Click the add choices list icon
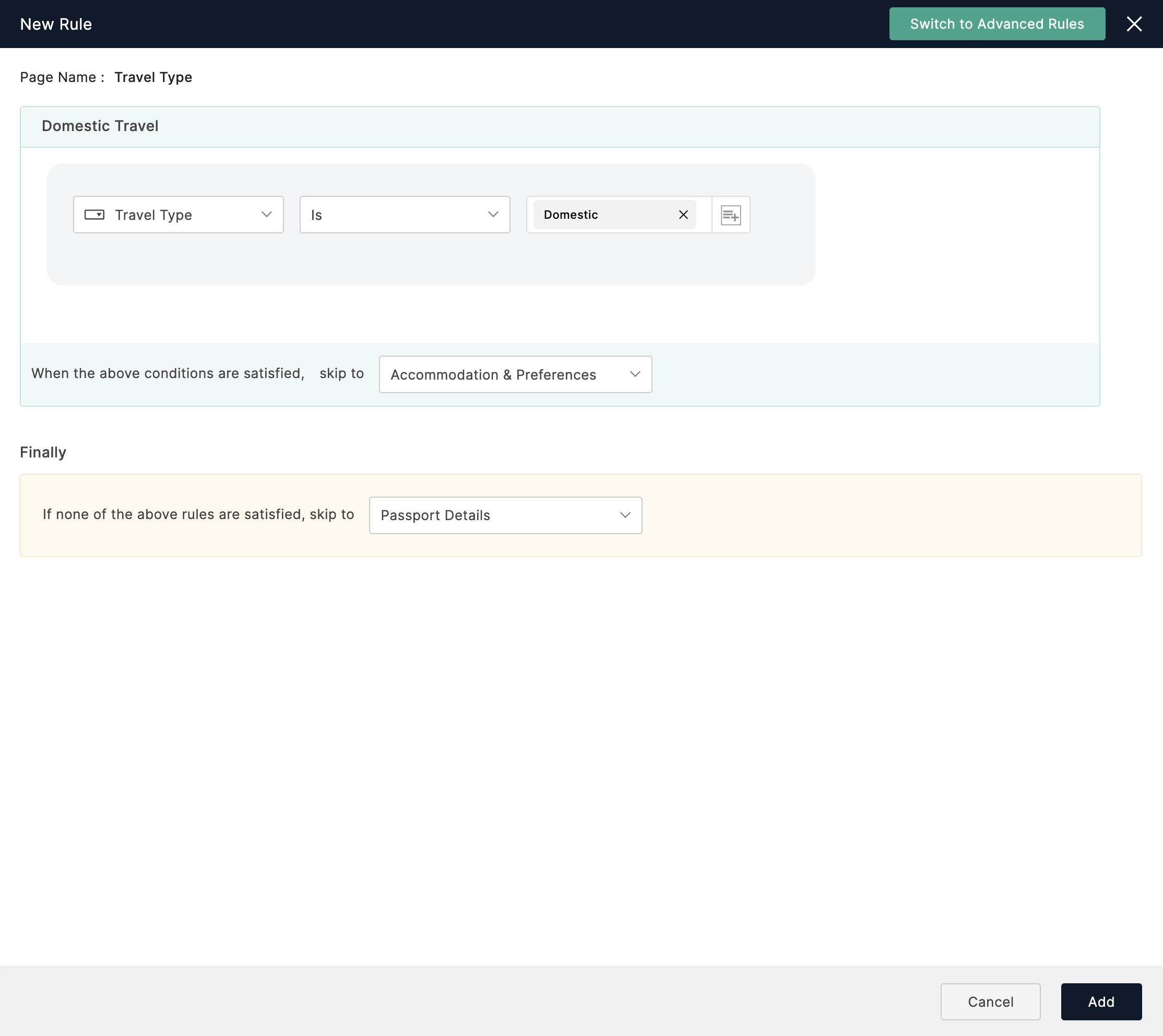 point(731,215)
